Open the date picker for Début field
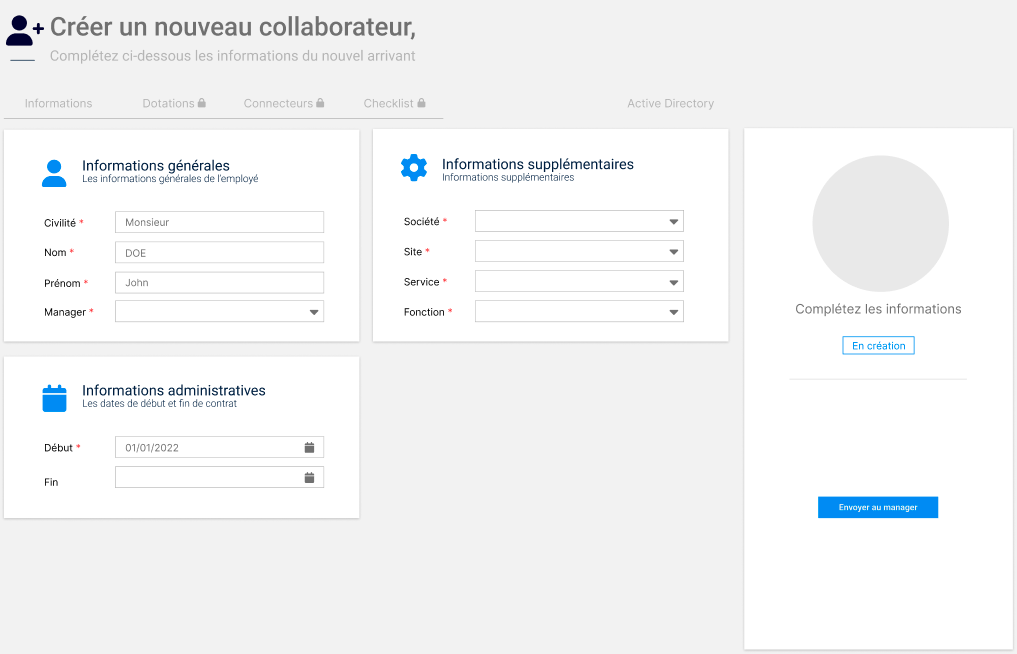This screenshot has height=654, width=1017. pyautogui.click(x=310, y=447)
